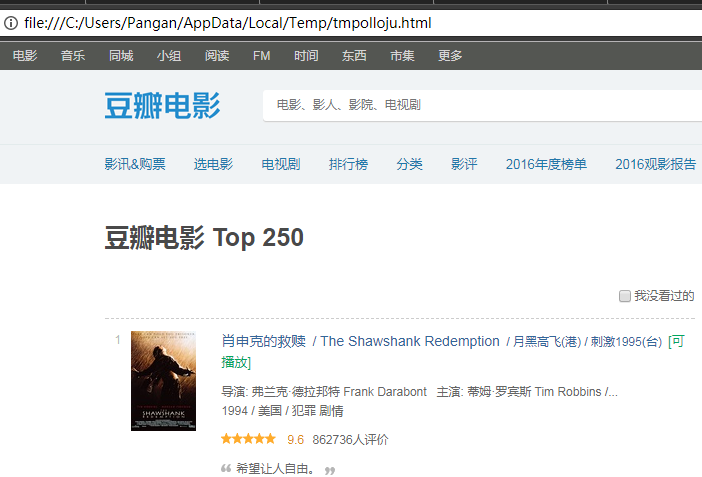Screen dimensions: 702x477
Task: Go to 东西 in the top bar
Action: click(x=354, y=56)
